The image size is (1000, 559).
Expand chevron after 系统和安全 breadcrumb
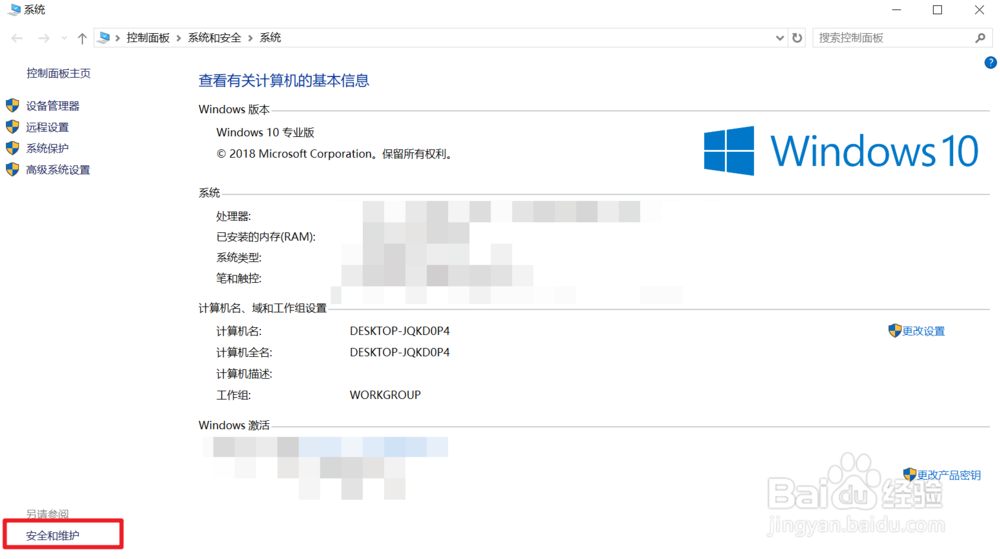pos(251,38)
